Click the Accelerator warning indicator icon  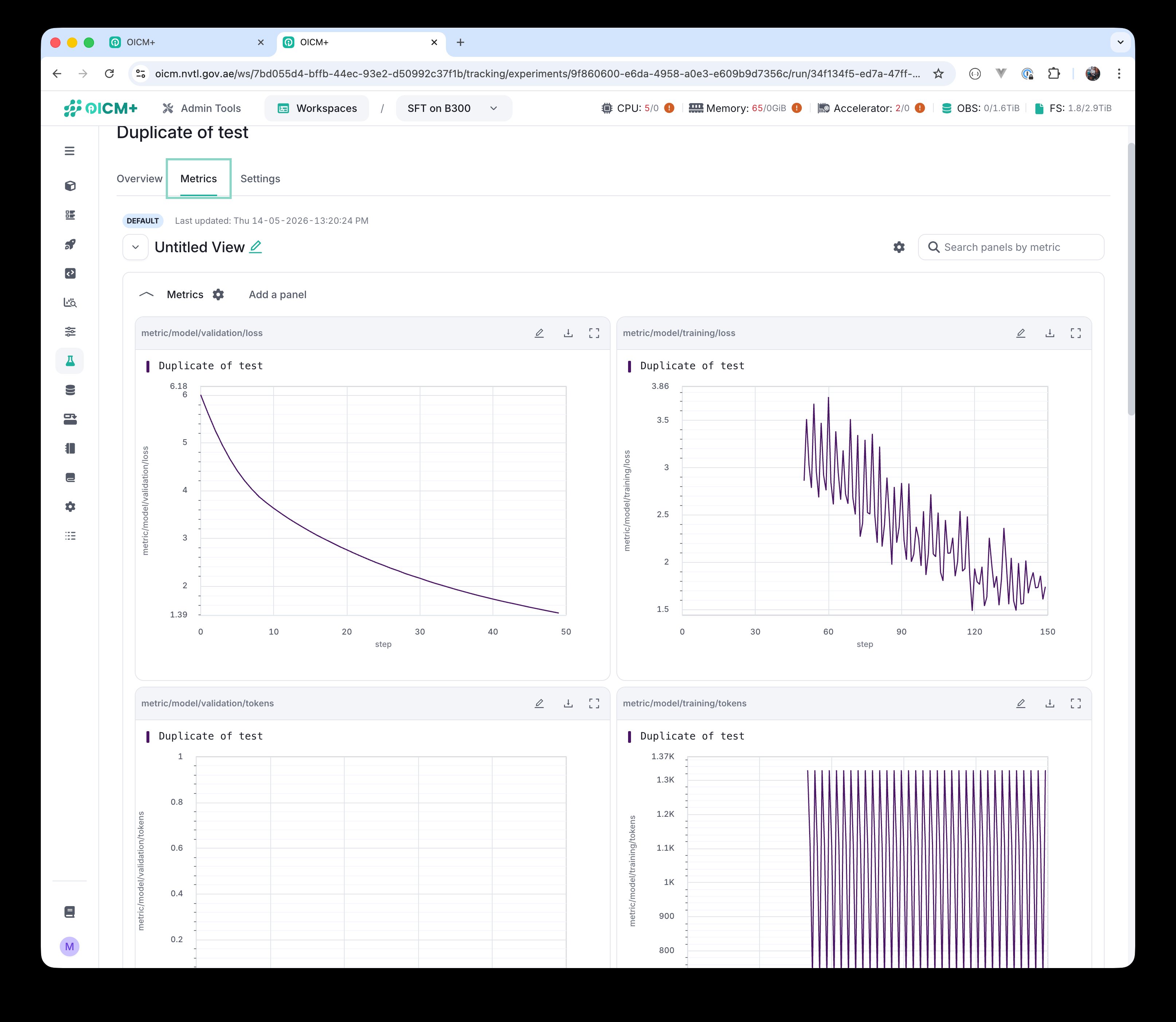[920, 108]
